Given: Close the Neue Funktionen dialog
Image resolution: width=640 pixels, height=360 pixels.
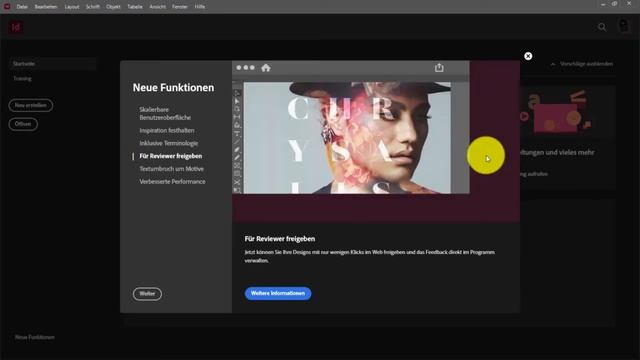Looking at the screenshot, I should point(528,56).
